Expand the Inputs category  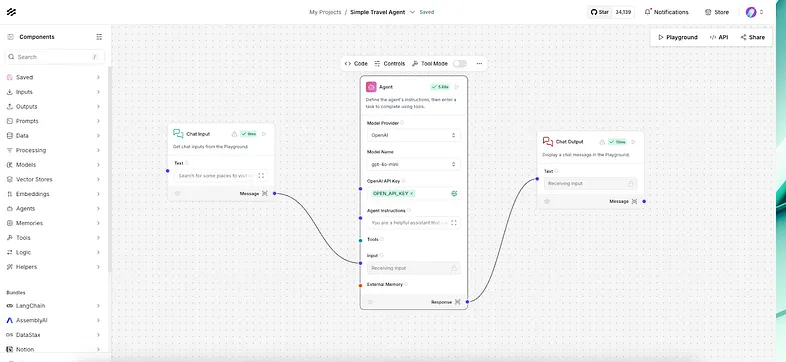(x=54, y=92)
